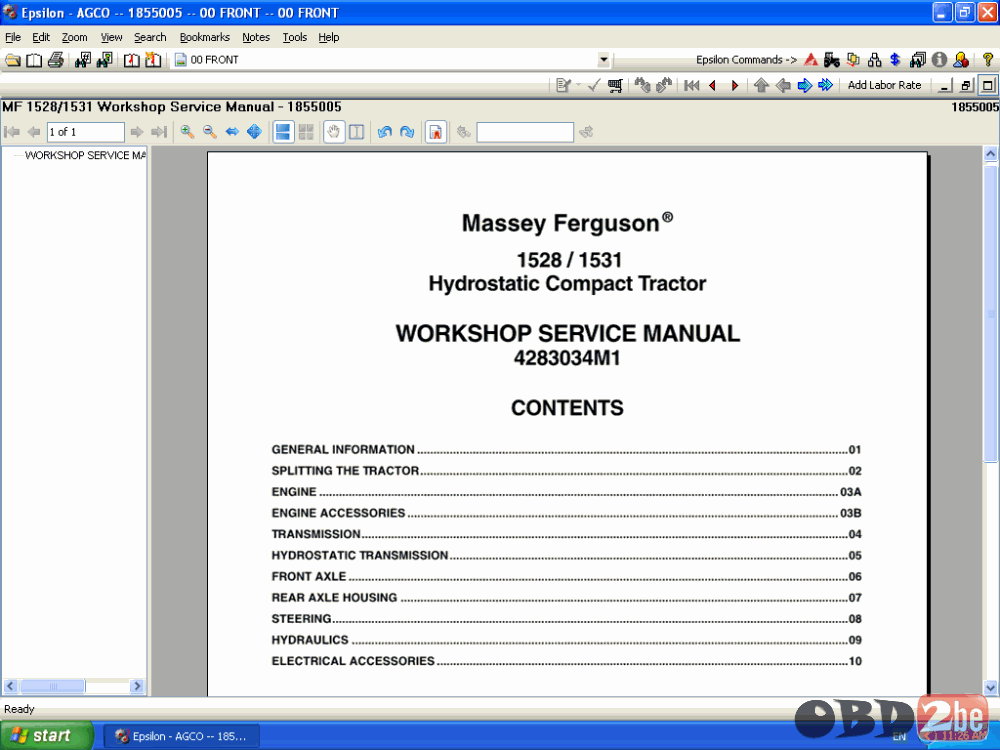Click the printer icon
1000x750 pixels.
tap(55, 61)
